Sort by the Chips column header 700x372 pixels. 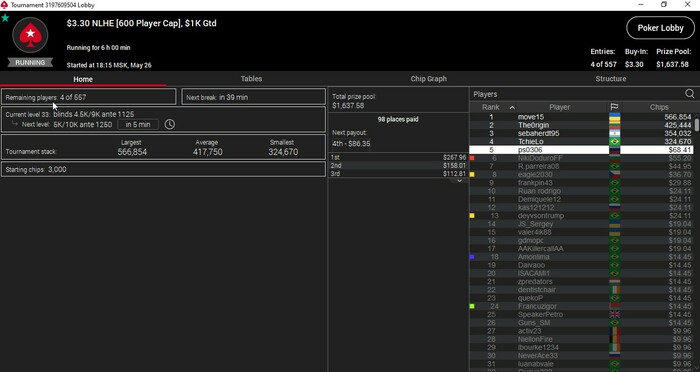click(x=659, y=107)
